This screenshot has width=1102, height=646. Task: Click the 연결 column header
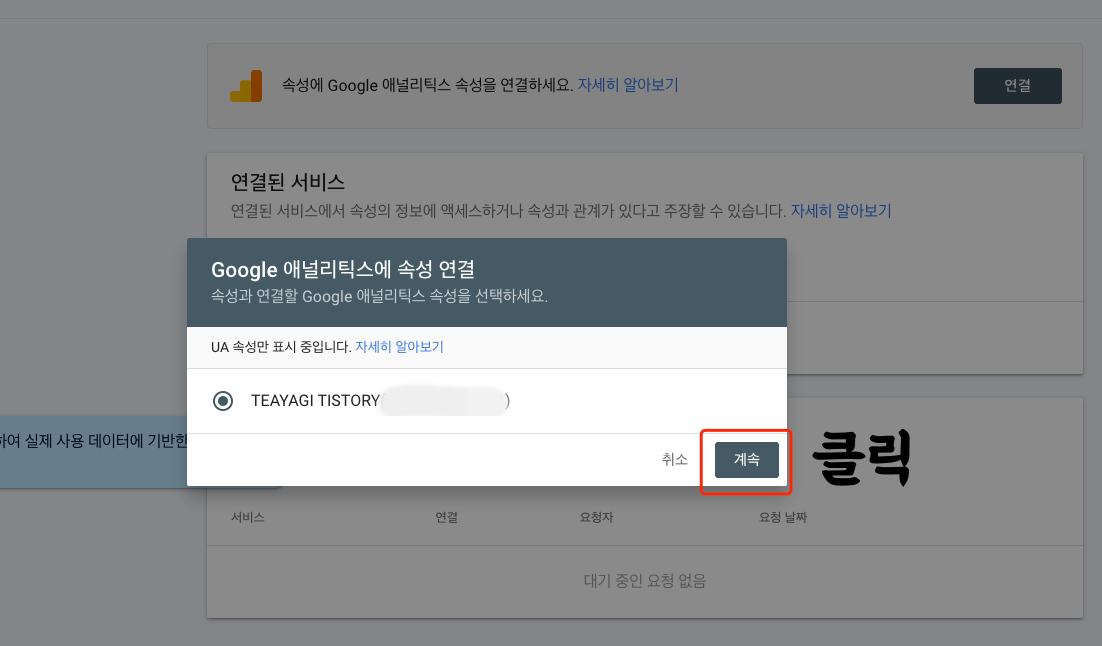point(446,517)
